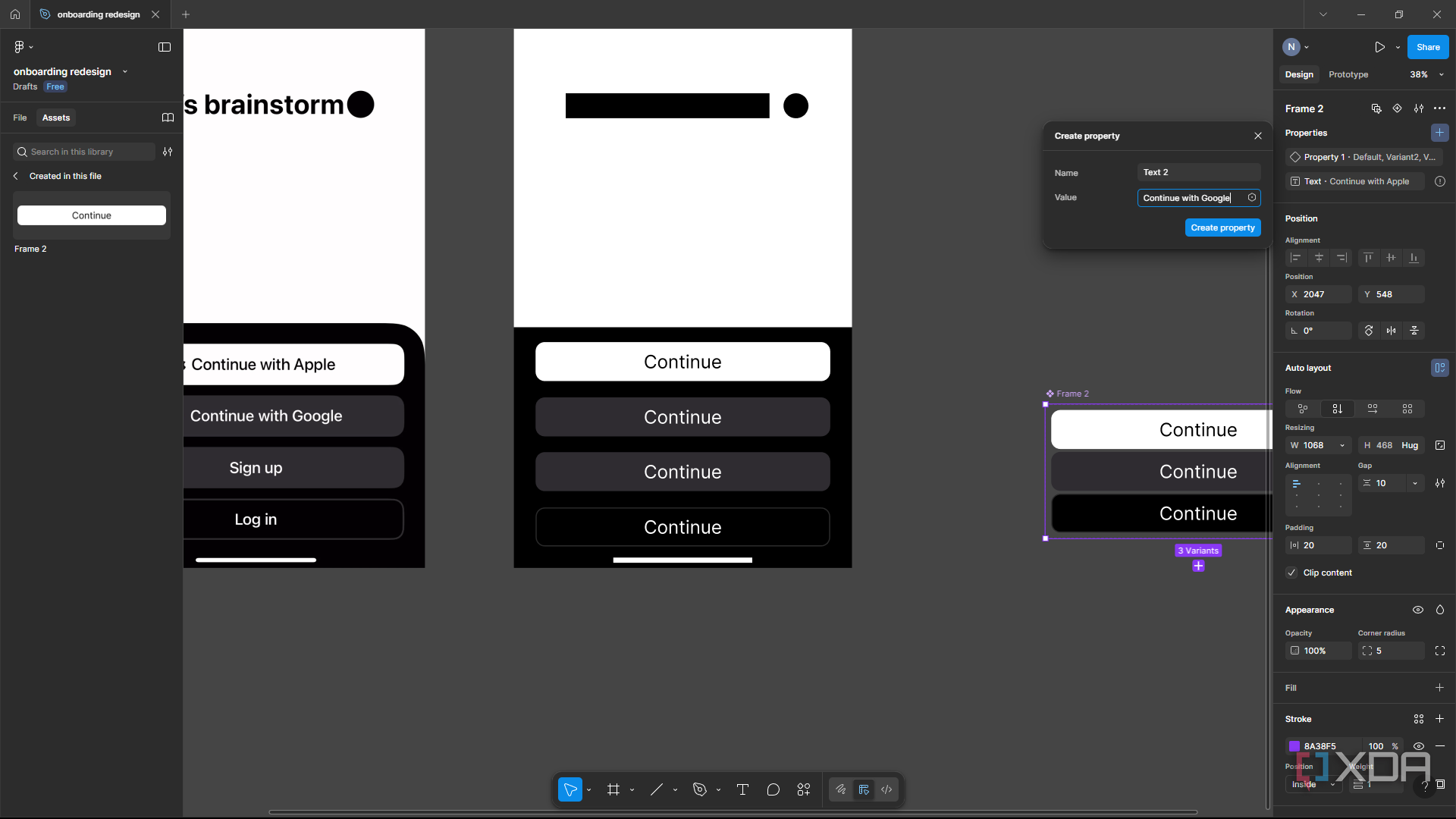Select the Pen tool
The width and height of the screenshot is (1456, 819).
coord(700,789)
